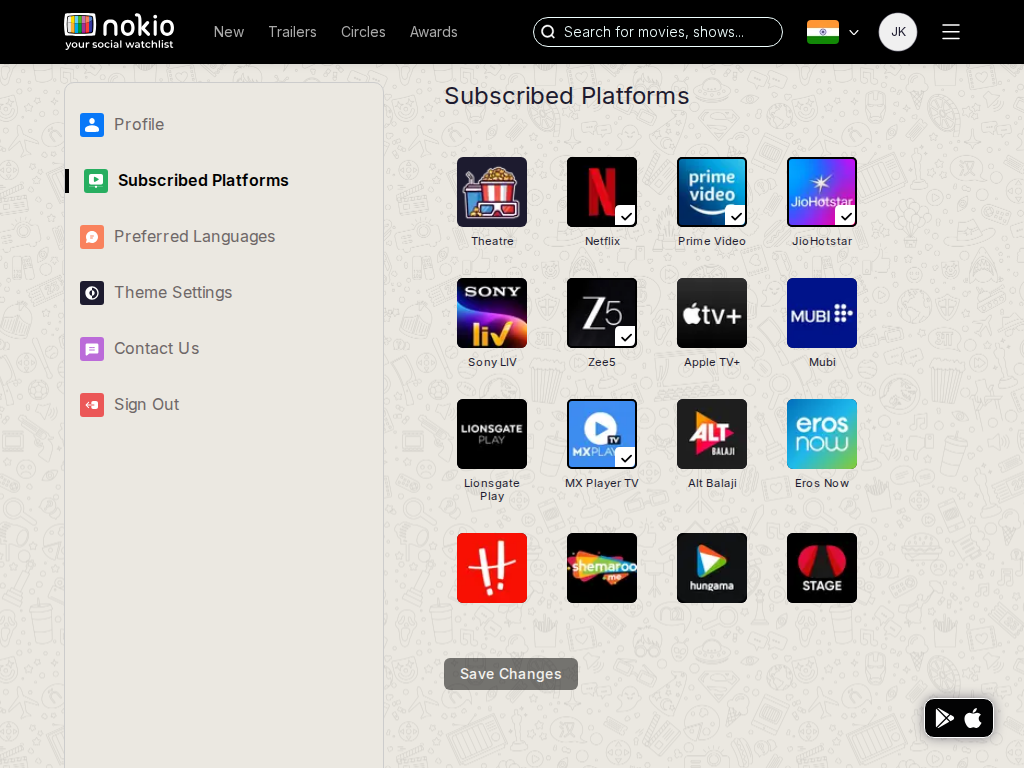Click the Profile sidebar icon
Viewport: 1024px width, 768px height.
(x=92, y=125)
